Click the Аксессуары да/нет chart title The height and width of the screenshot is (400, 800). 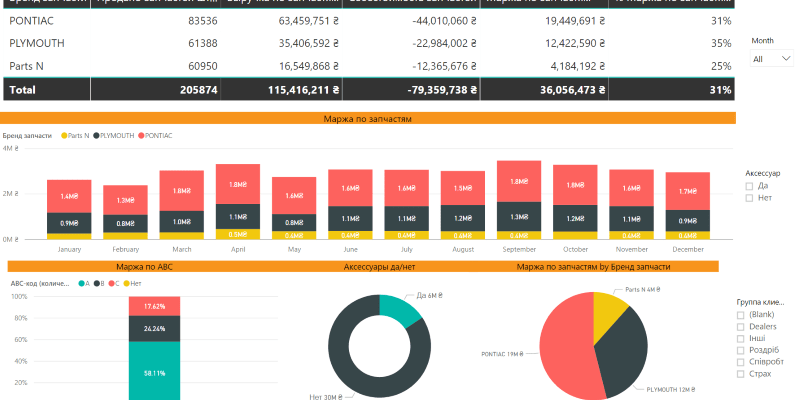pyautogui.click(x=379, y=267)
